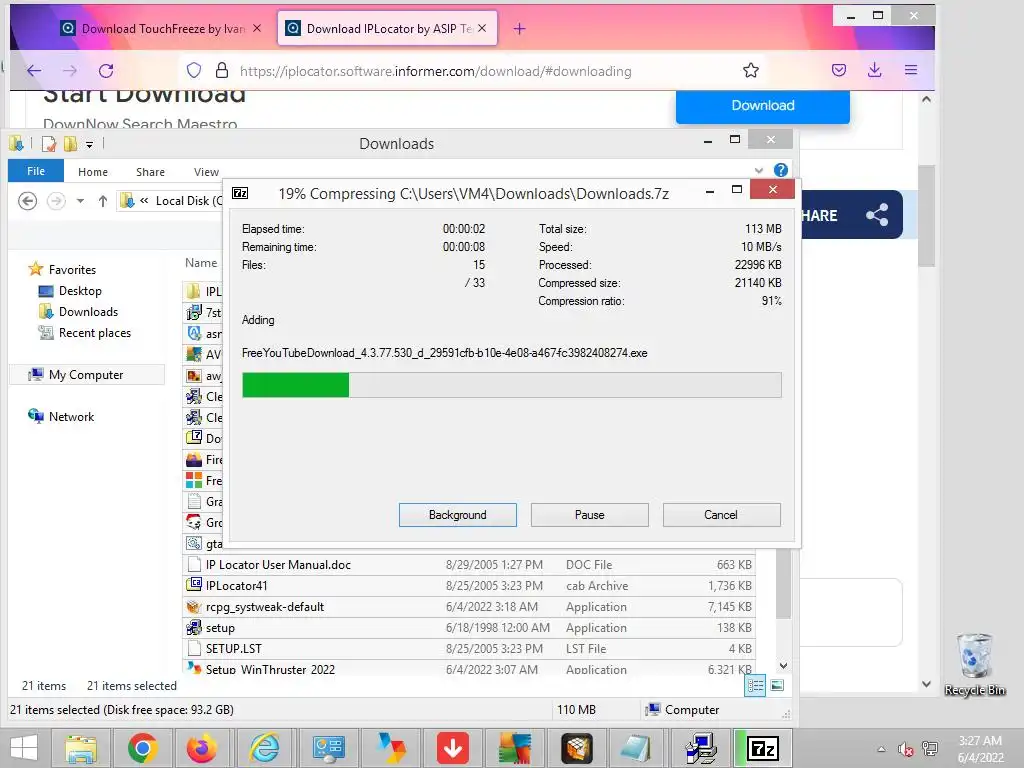Click Explorer back navigation arrow
Image resolution: width=1024 pixels, height=768 pixels.
click(x=27, y=200)
